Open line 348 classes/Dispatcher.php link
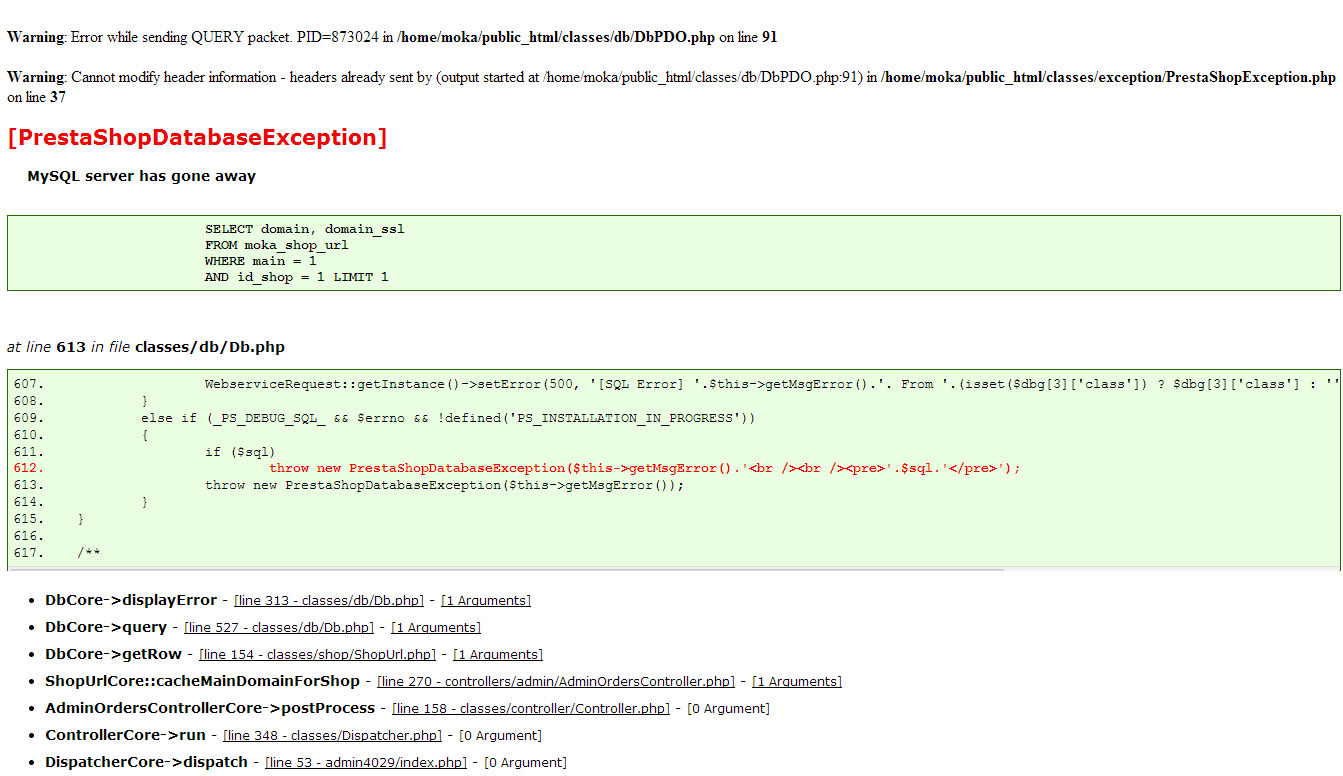This screenshot has height=776, width=1343. [332, 736]
